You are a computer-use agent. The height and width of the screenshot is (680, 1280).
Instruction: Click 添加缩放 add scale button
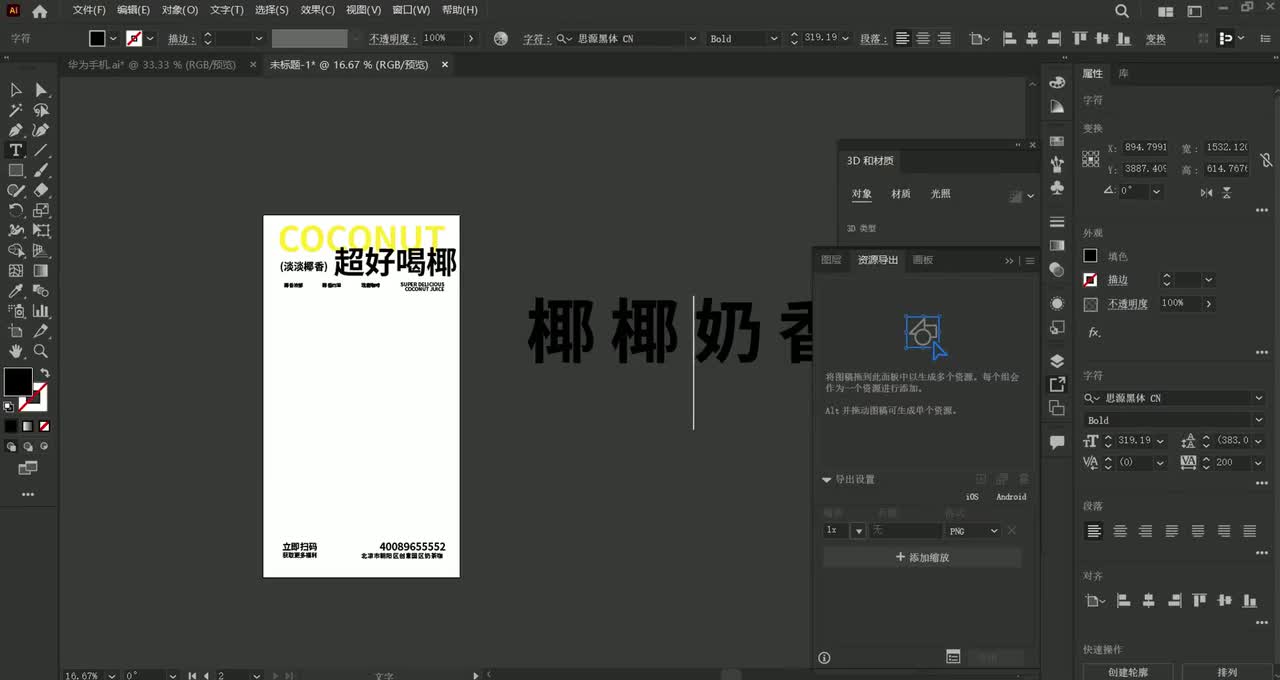coord(922,558)
